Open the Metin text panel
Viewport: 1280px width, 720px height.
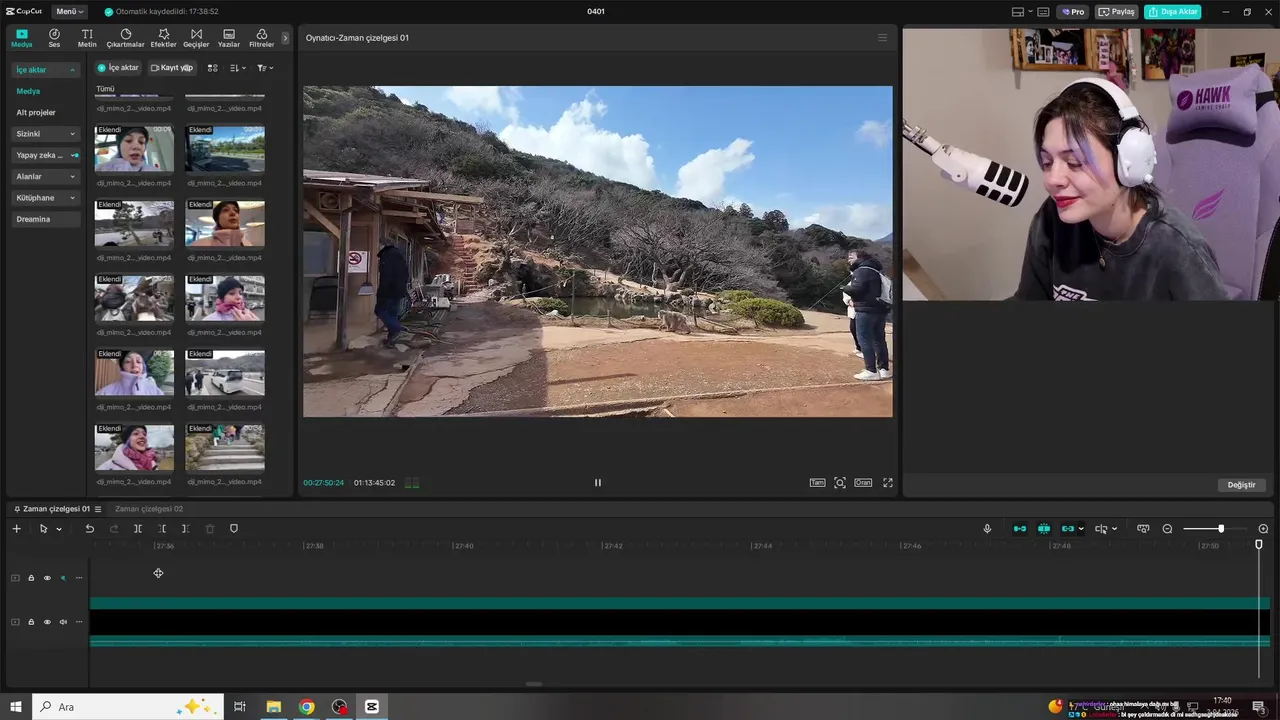(87, 38)
